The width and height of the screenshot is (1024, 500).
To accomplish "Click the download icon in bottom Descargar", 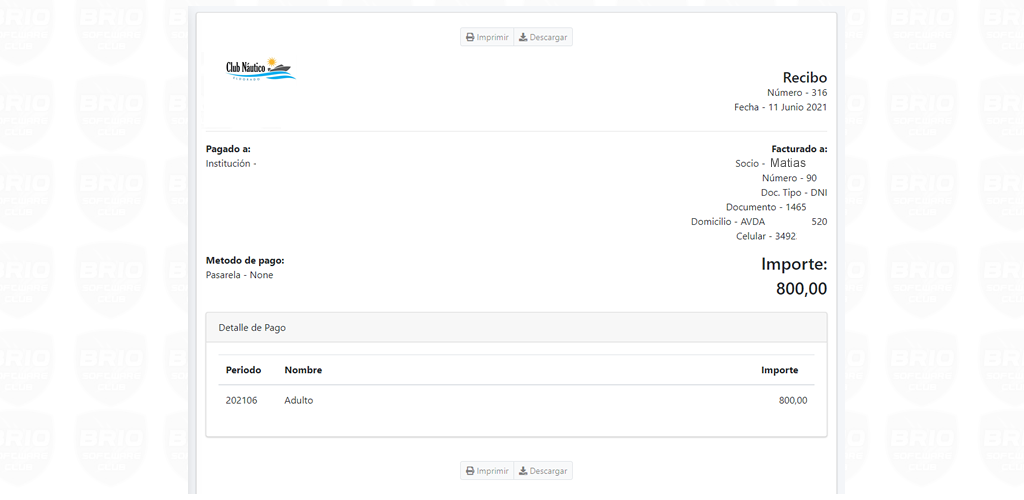I will pos(523,471).
